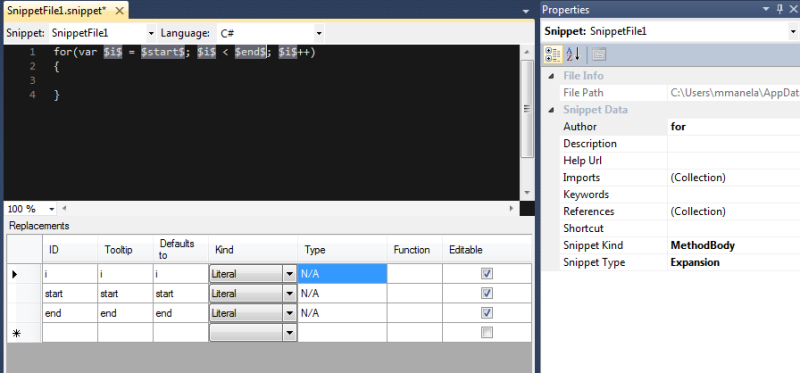Toggle Editable checkbox for the i row
This screenshot has height=373, width=800.
(x=487, y=273)
